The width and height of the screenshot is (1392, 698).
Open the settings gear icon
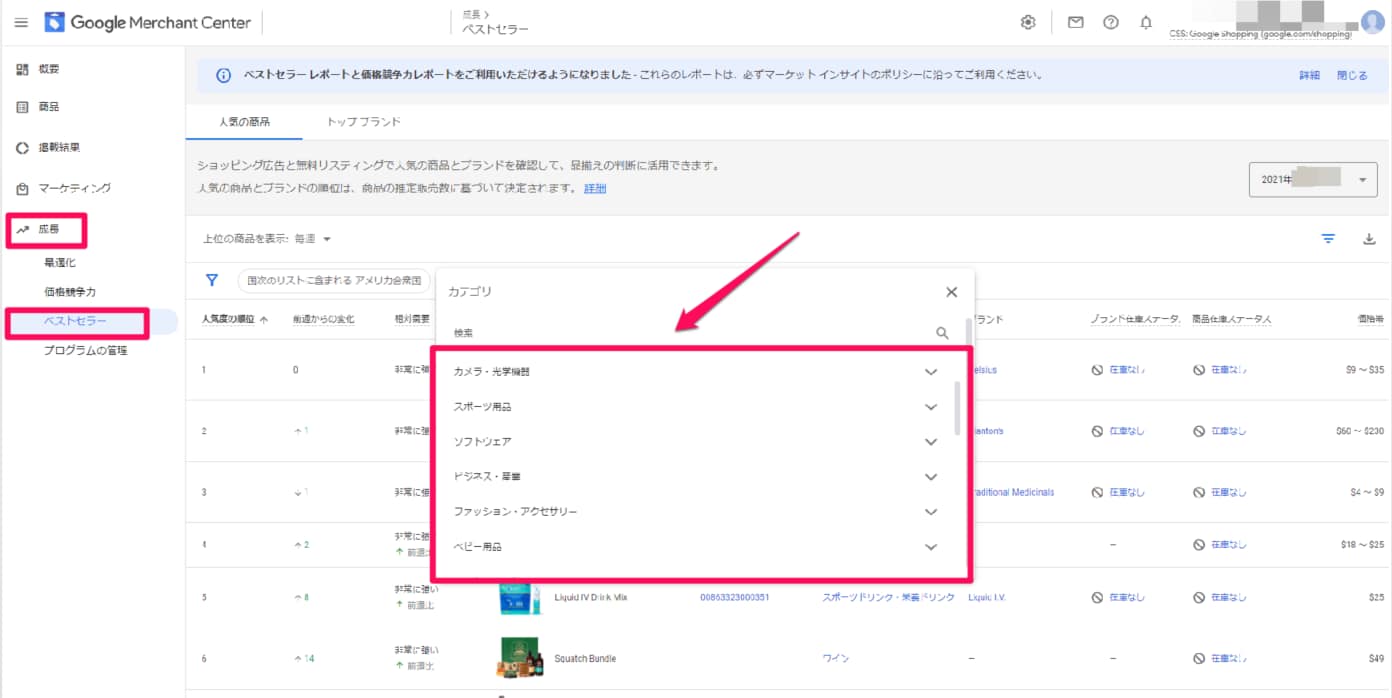click(x=1027, y=22)
